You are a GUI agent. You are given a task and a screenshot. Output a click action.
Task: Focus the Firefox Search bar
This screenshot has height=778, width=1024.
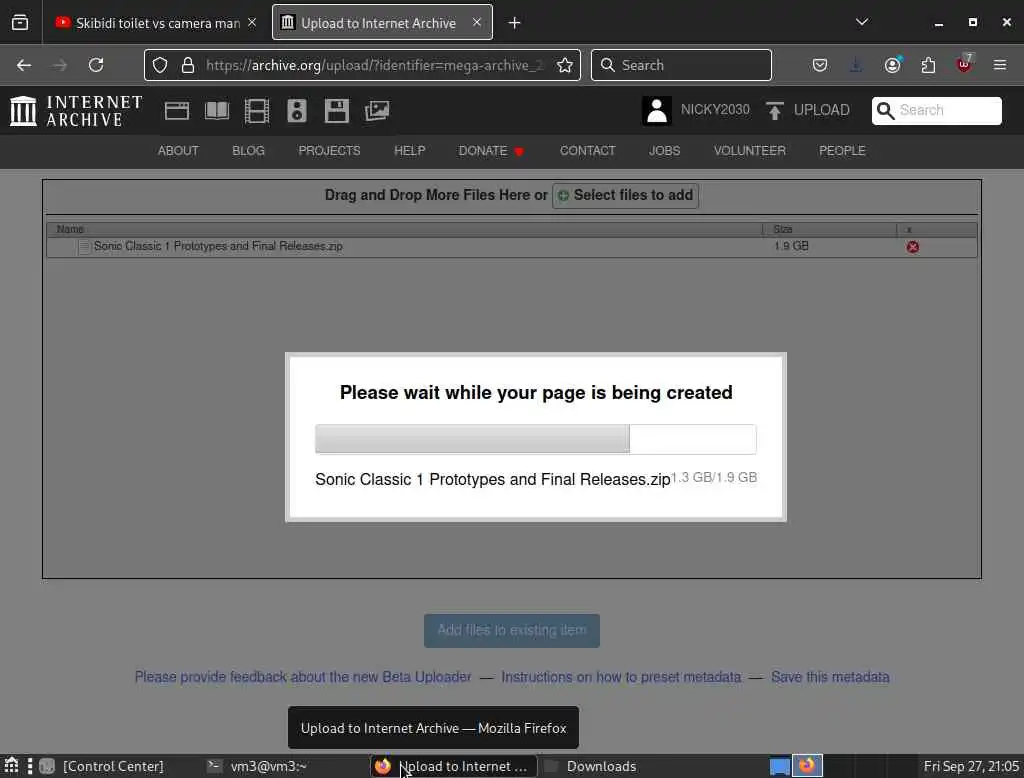tap(681, 65)
